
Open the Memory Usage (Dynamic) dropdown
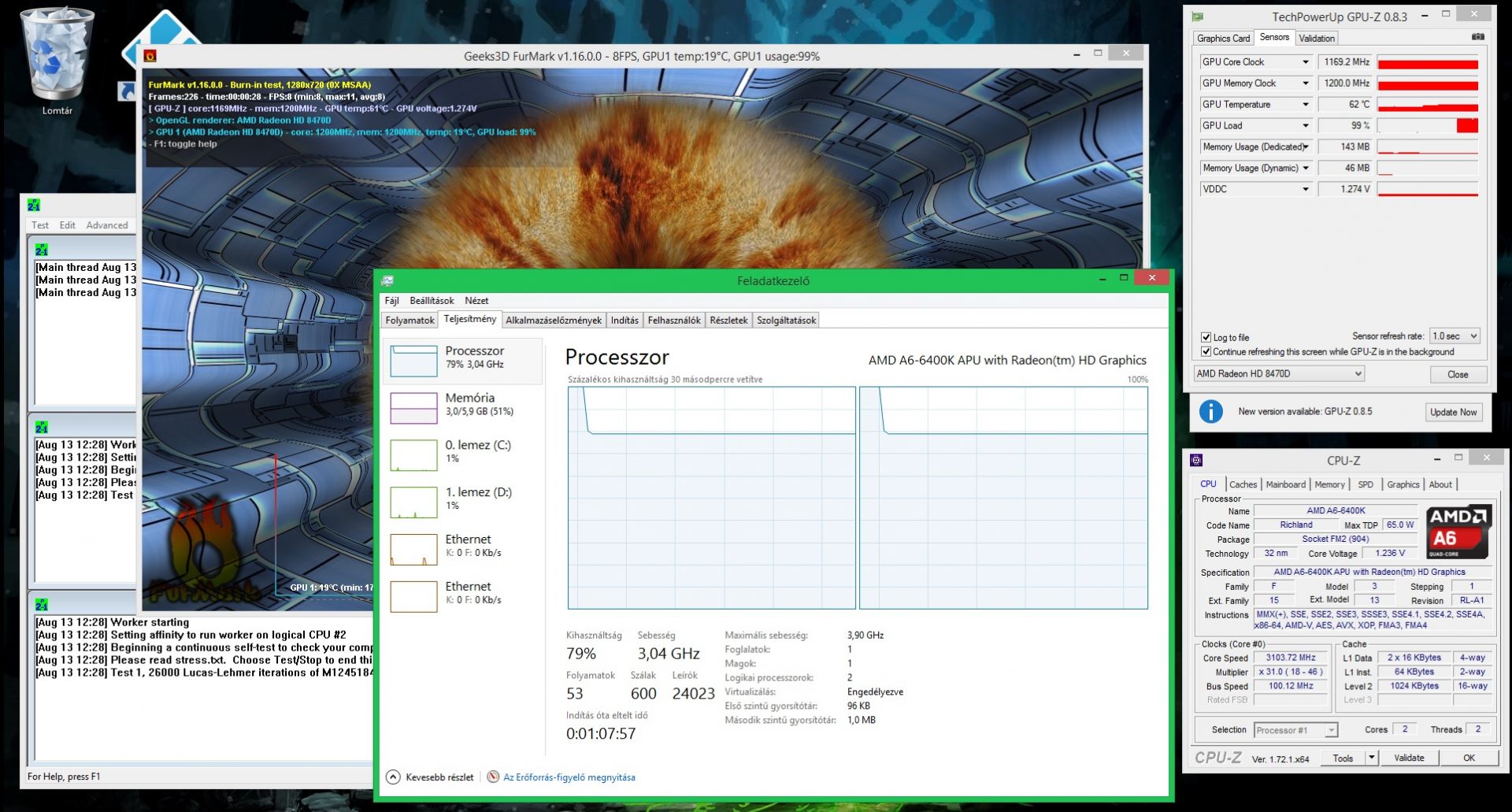coord(1305,169)
